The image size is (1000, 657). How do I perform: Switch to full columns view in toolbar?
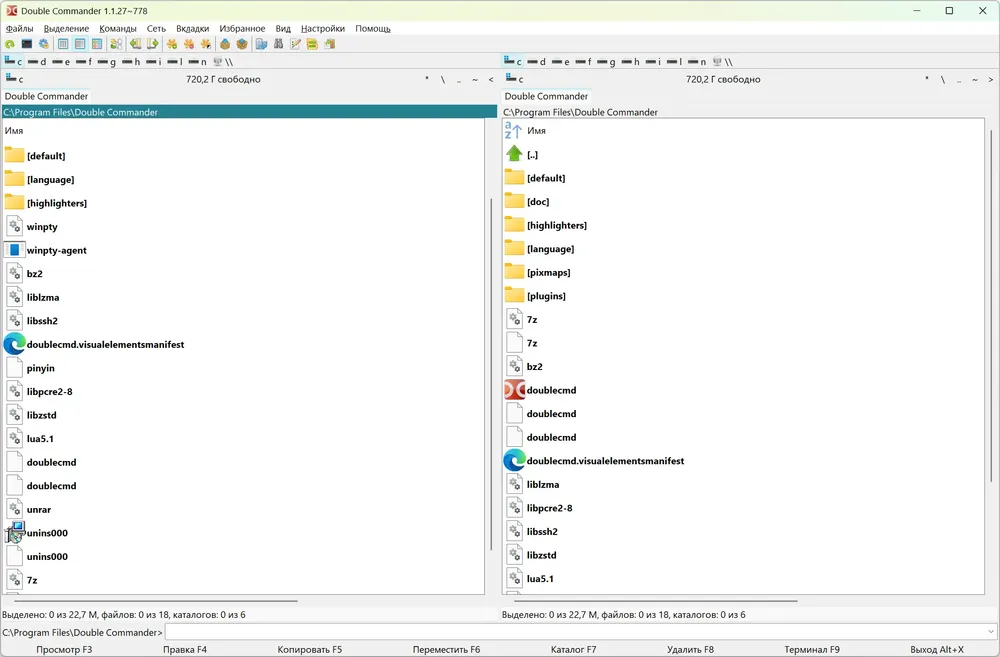coord(80,44)
